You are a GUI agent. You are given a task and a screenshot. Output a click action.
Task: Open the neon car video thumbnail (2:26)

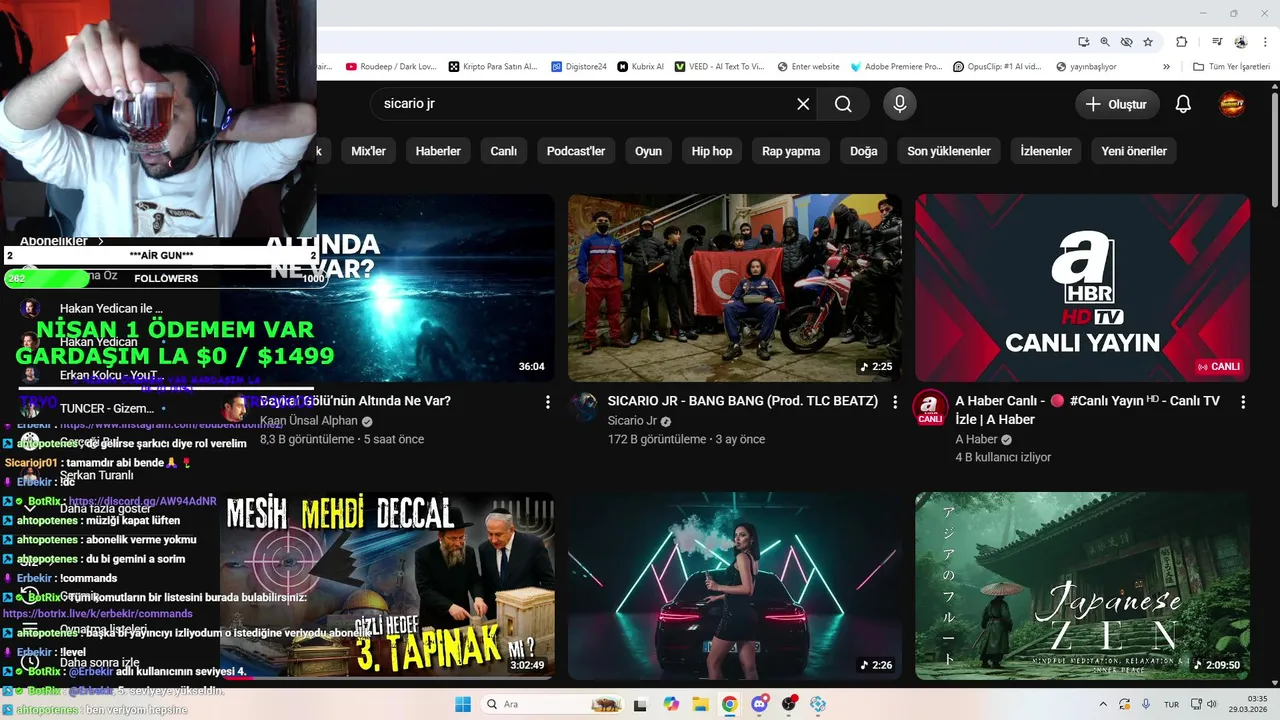[735, 586]
